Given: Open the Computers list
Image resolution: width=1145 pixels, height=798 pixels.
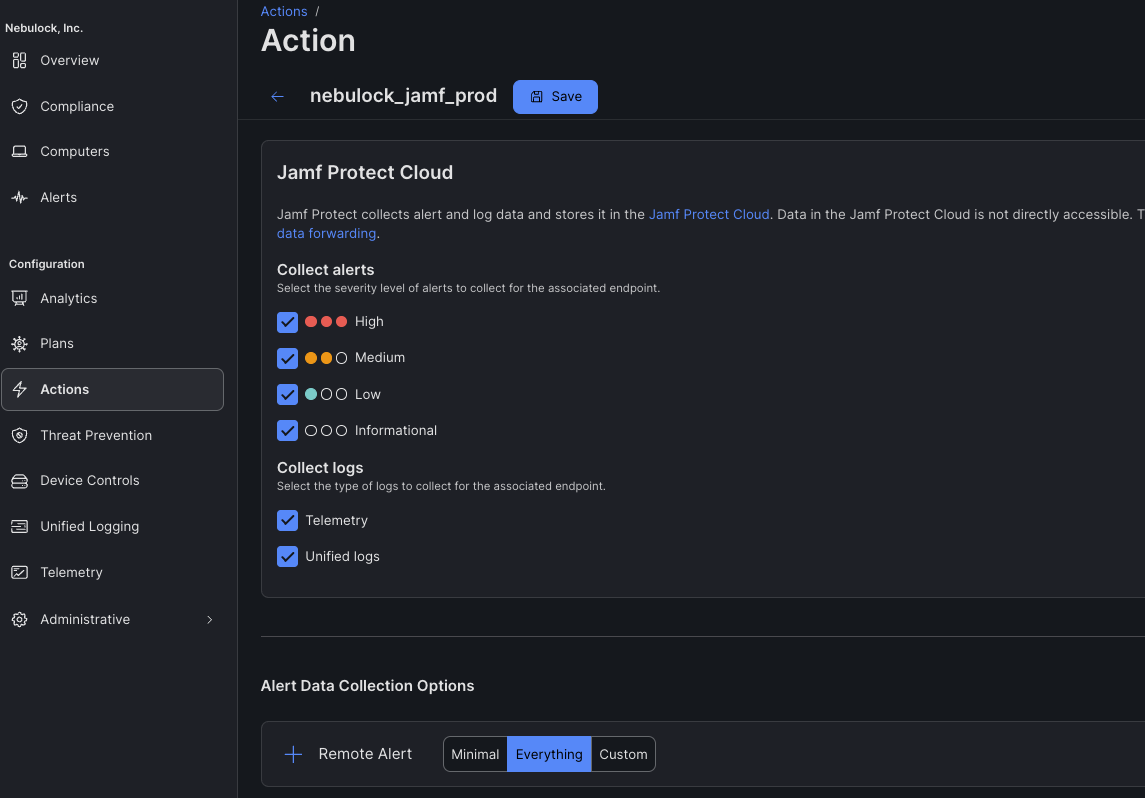Looking at the screenshot, I should tap(74, 152).
